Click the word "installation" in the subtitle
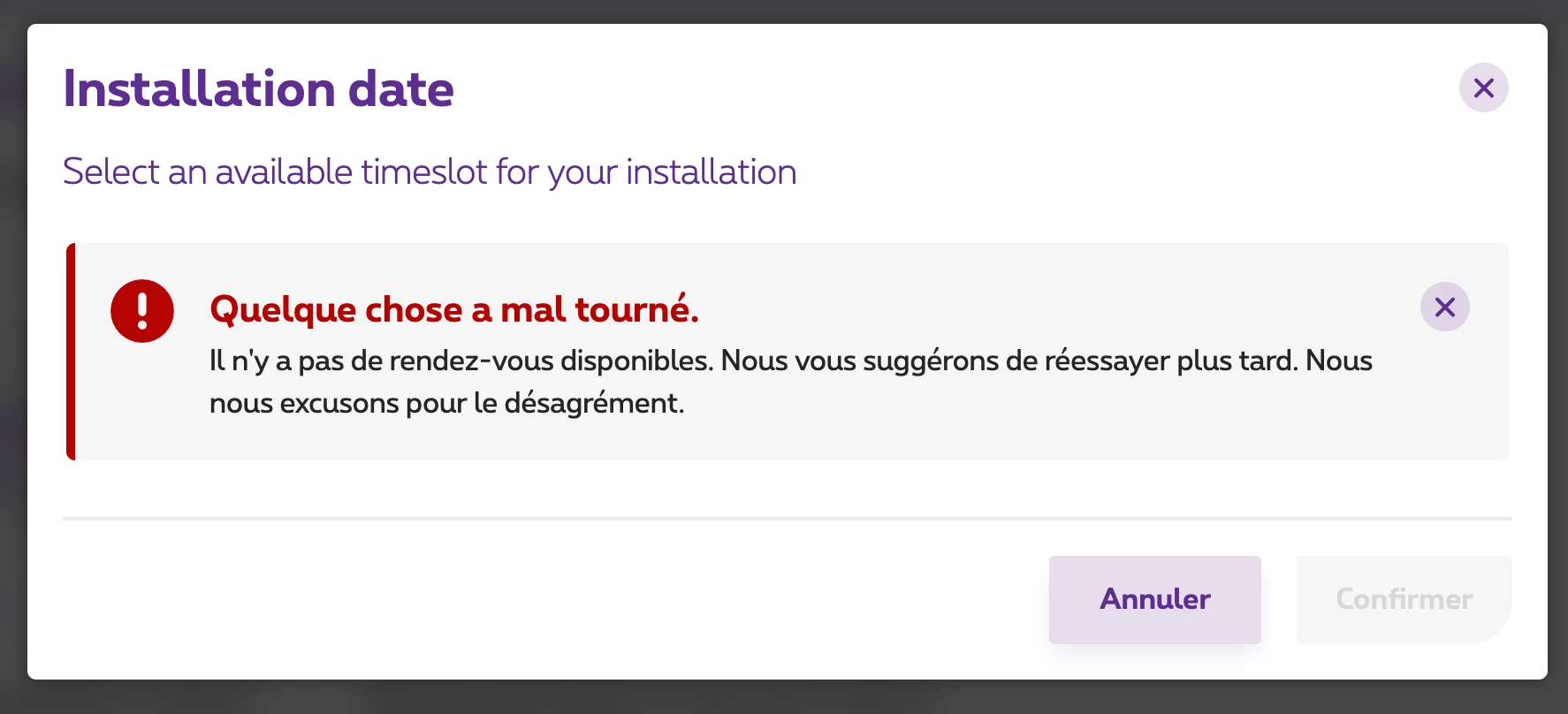1568x714 pixels. click(x=711, y=171)
